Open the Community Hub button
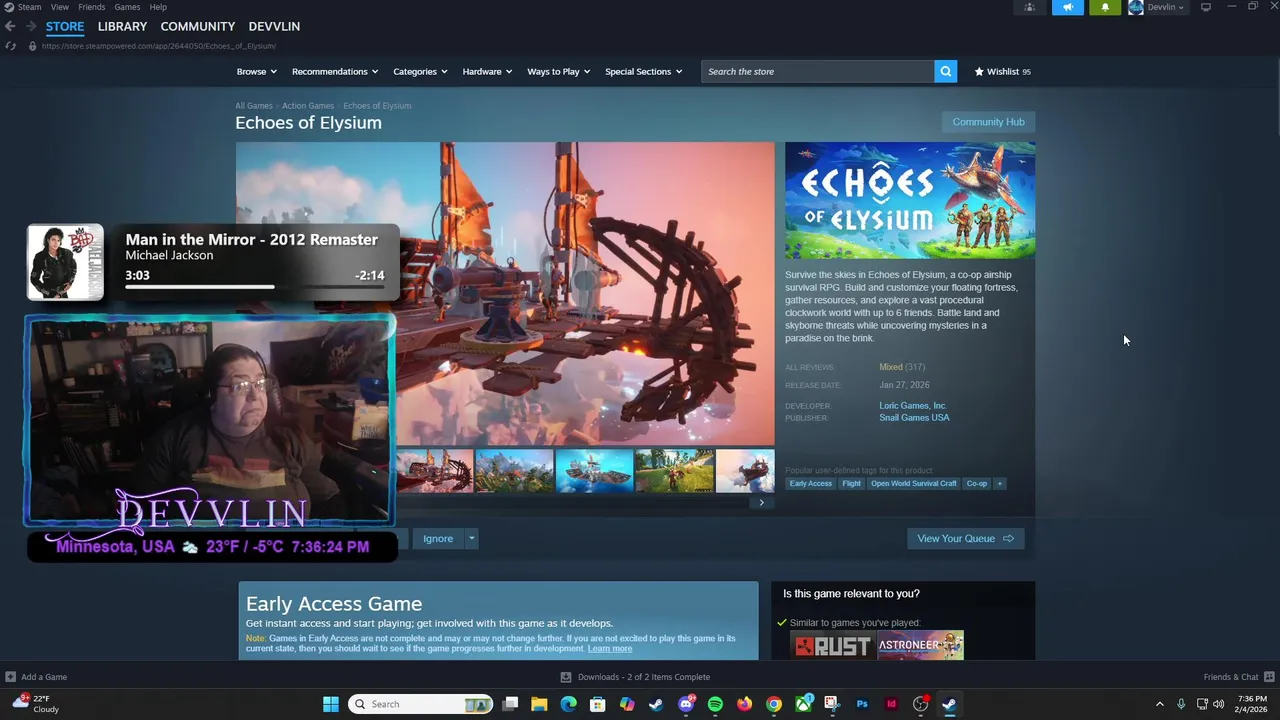Image resolution: width=1280 pixels, height=720 pixels. click(x=988, y=122)
